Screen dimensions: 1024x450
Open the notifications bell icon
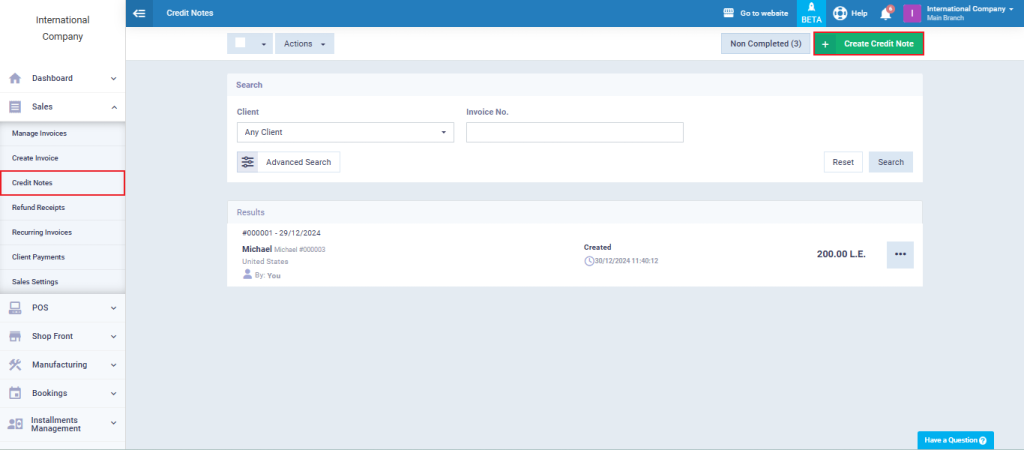coord(886,13)
